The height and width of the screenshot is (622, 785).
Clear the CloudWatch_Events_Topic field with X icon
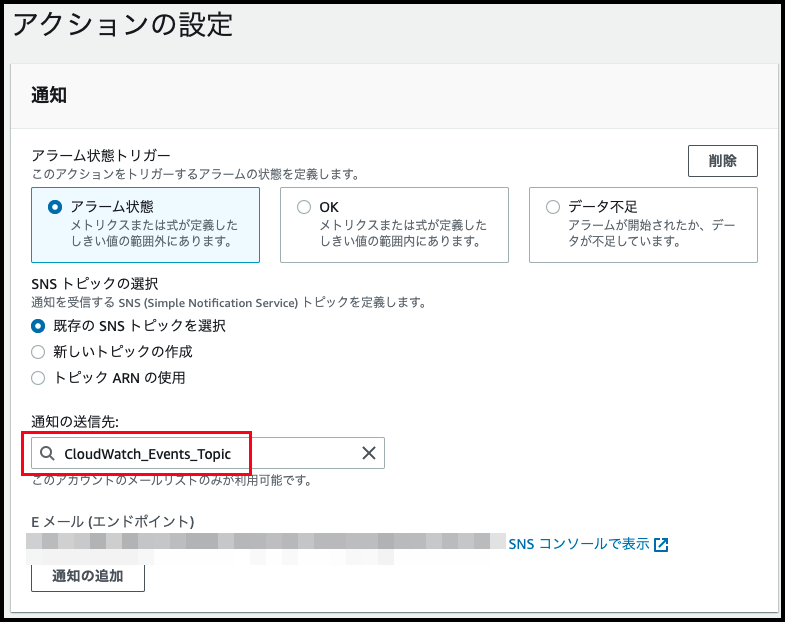click(x=369, y=453)
